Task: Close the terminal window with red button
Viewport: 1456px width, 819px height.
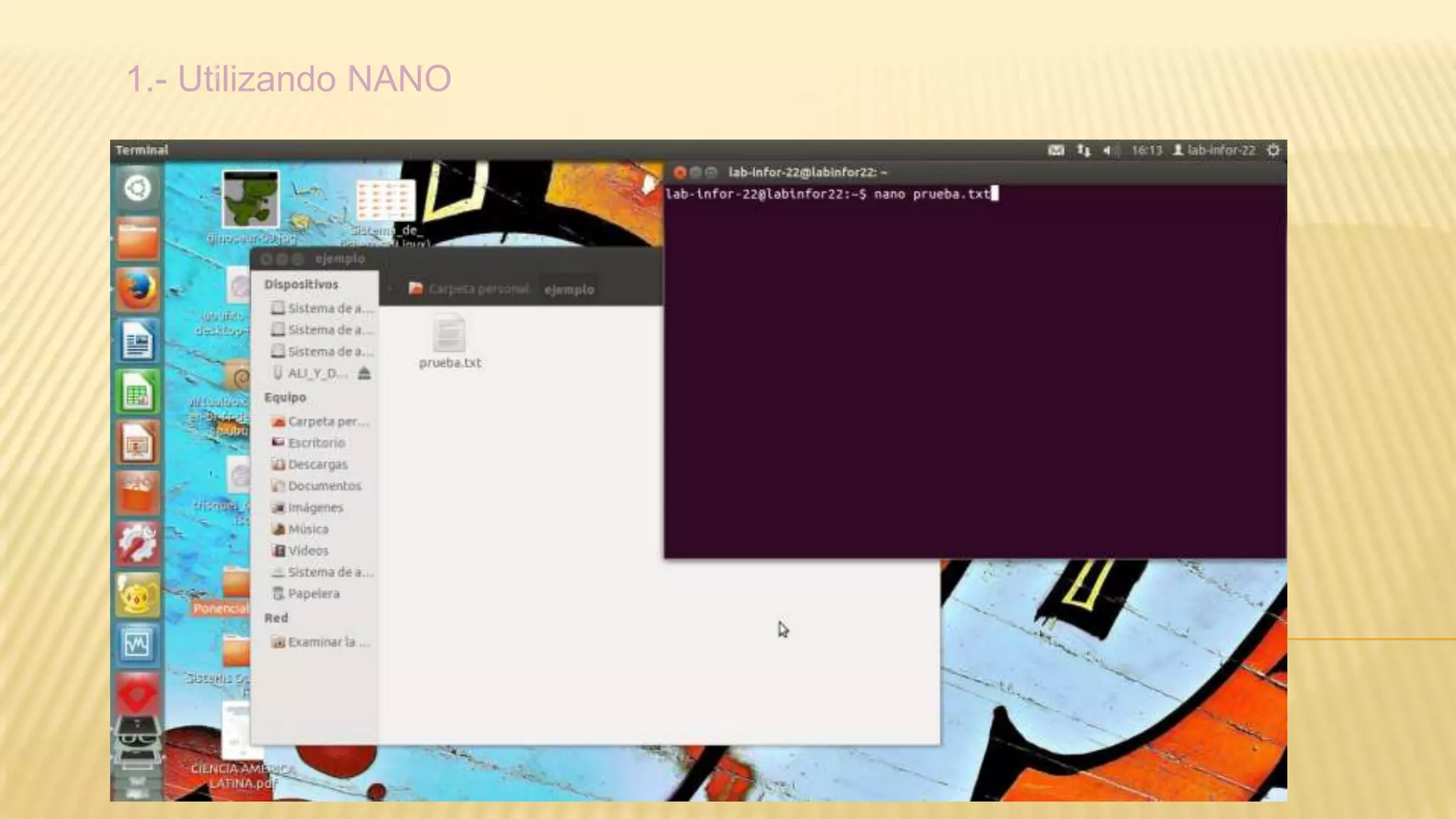Action: pos(680,172)
